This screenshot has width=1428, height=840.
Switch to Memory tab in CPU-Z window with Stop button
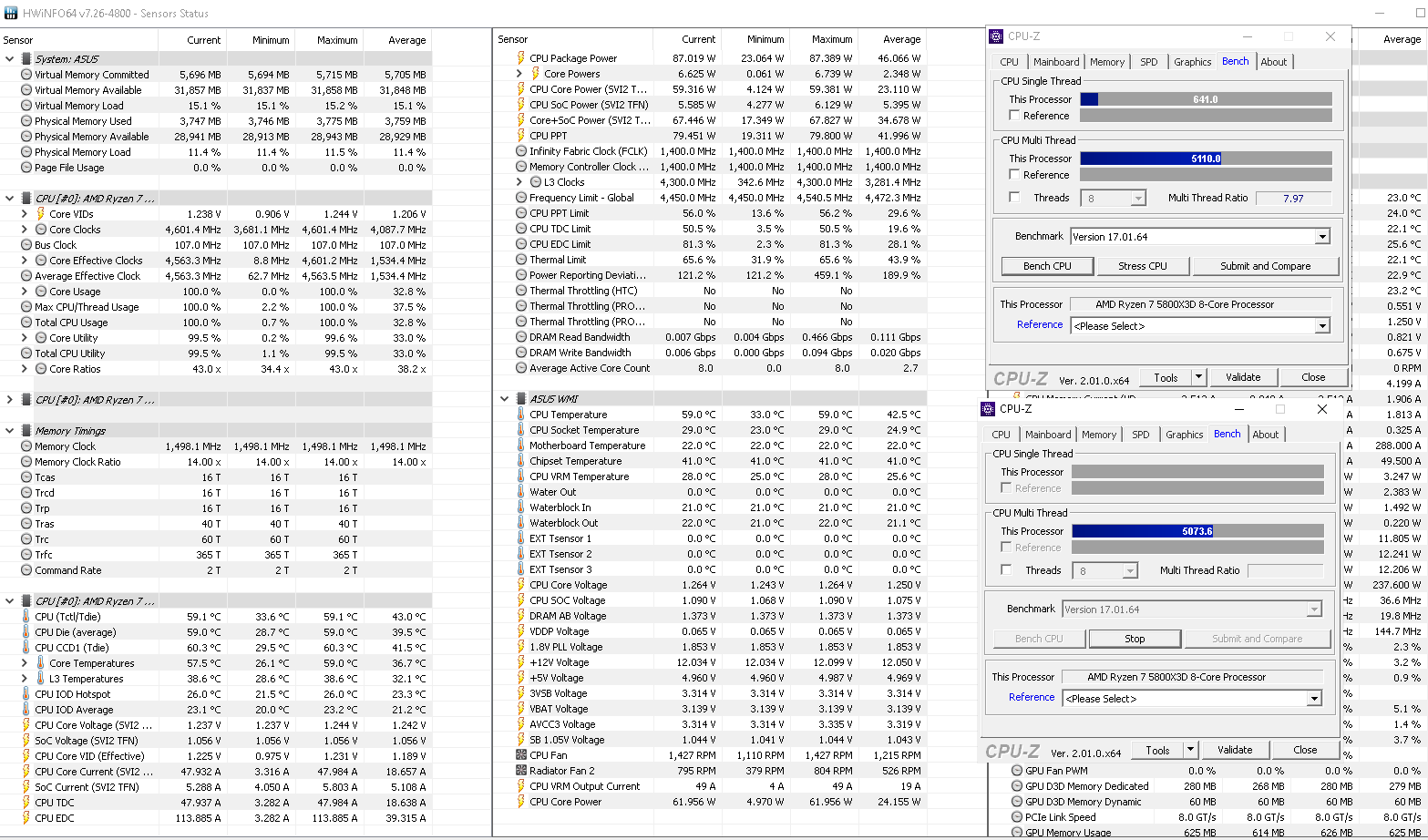(1099, 435)
